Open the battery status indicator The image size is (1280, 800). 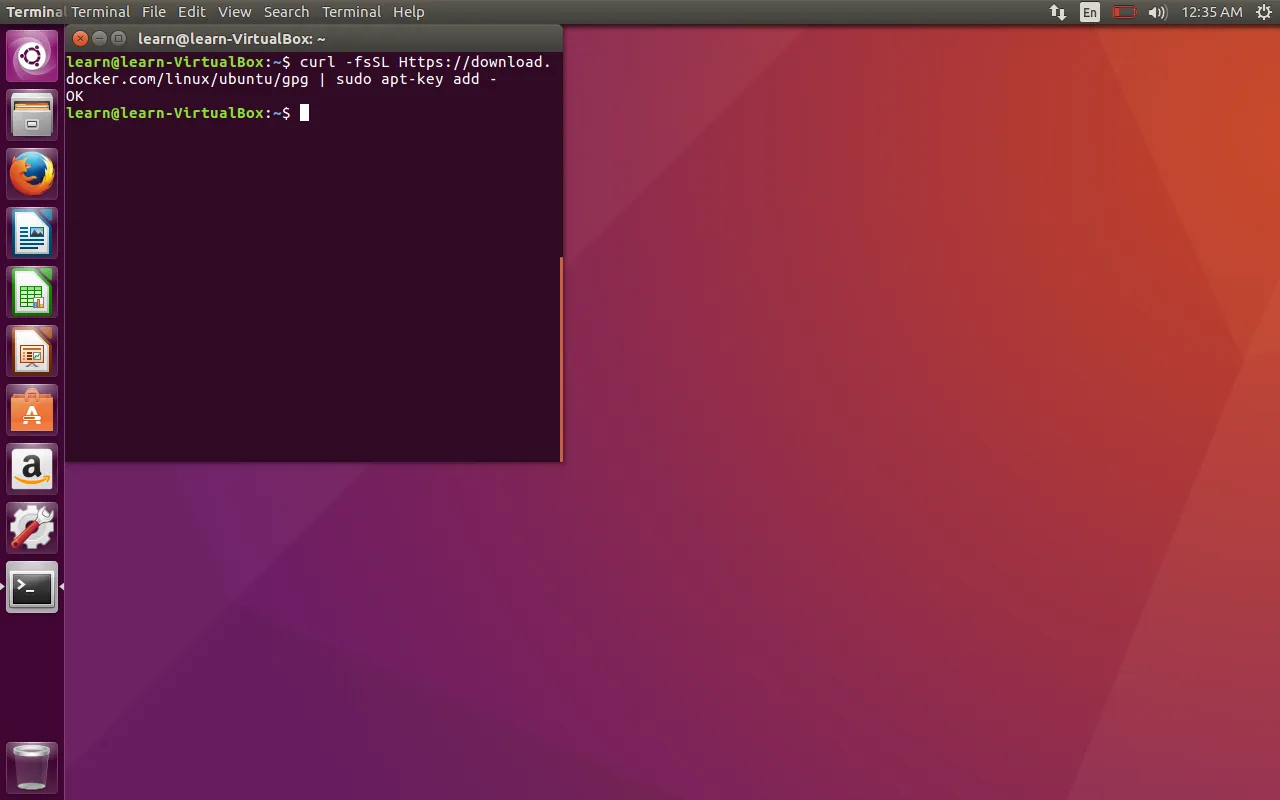click(x=1125, y=12)
